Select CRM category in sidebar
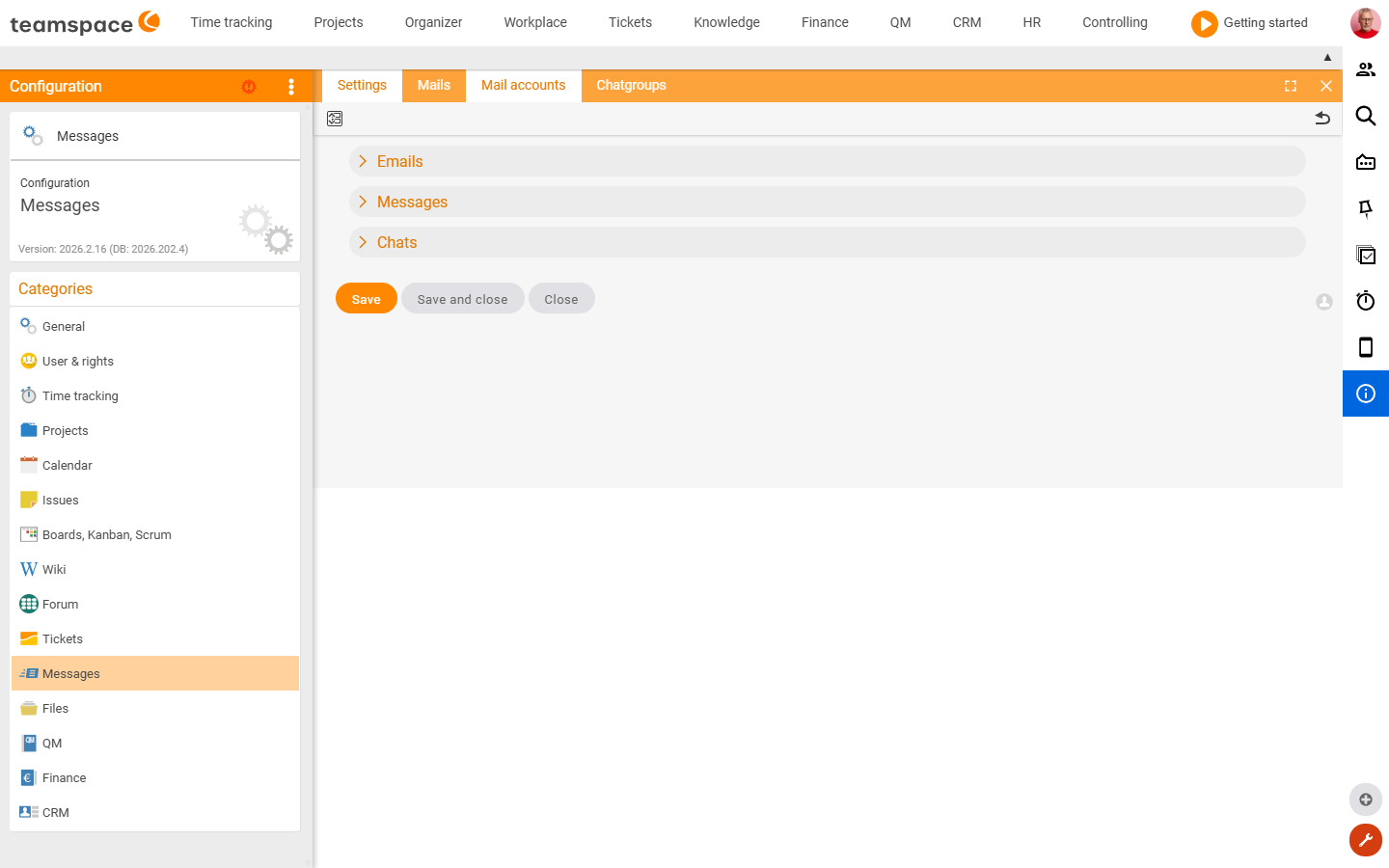This screenshot has width=1389, height=868. (155, 812)
